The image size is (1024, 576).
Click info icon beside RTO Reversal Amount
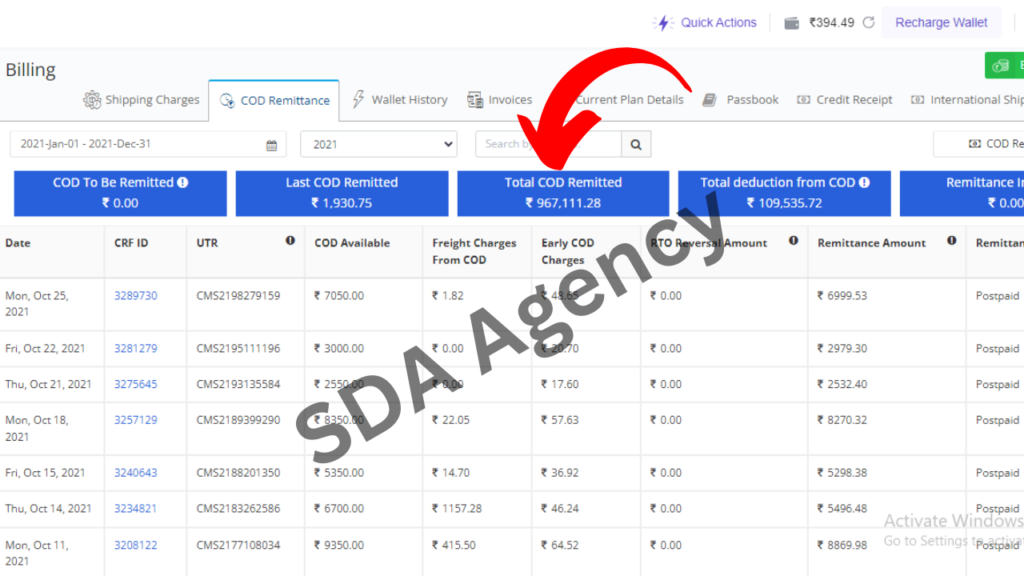[x=793, y=241]
